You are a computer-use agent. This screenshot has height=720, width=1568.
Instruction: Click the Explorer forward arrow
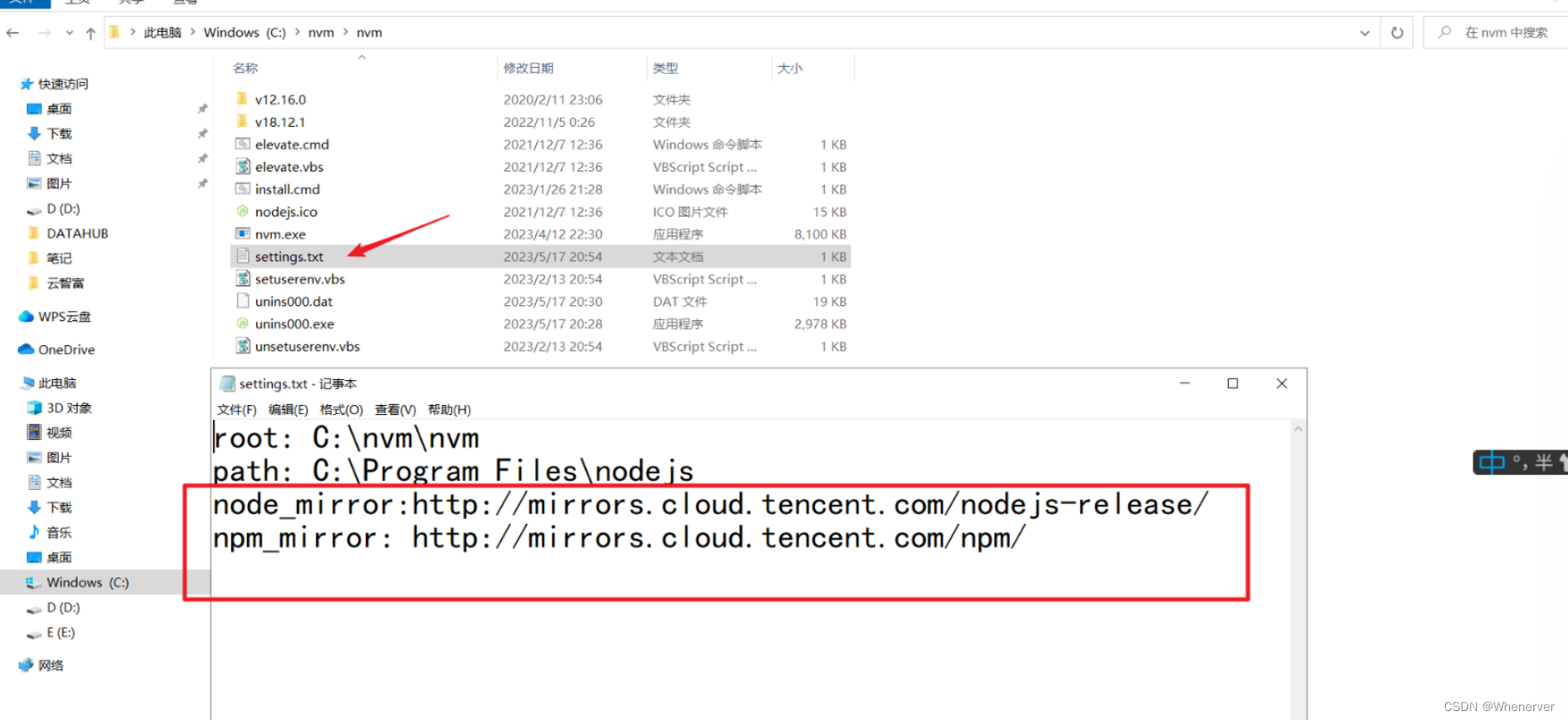click(x=44, y=33)
